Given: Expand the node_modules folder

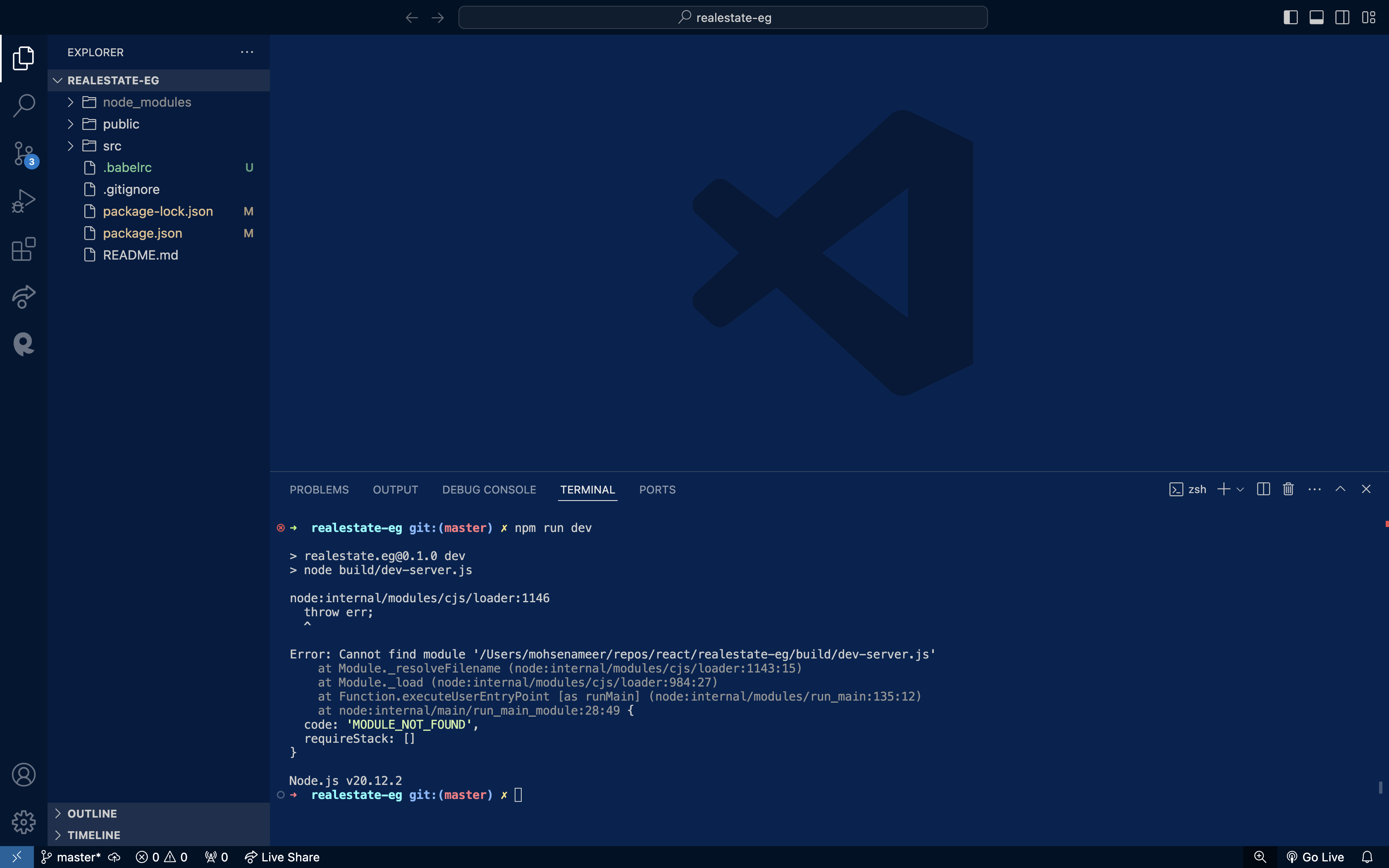Looking at the screenshot, I should [159, 102].
